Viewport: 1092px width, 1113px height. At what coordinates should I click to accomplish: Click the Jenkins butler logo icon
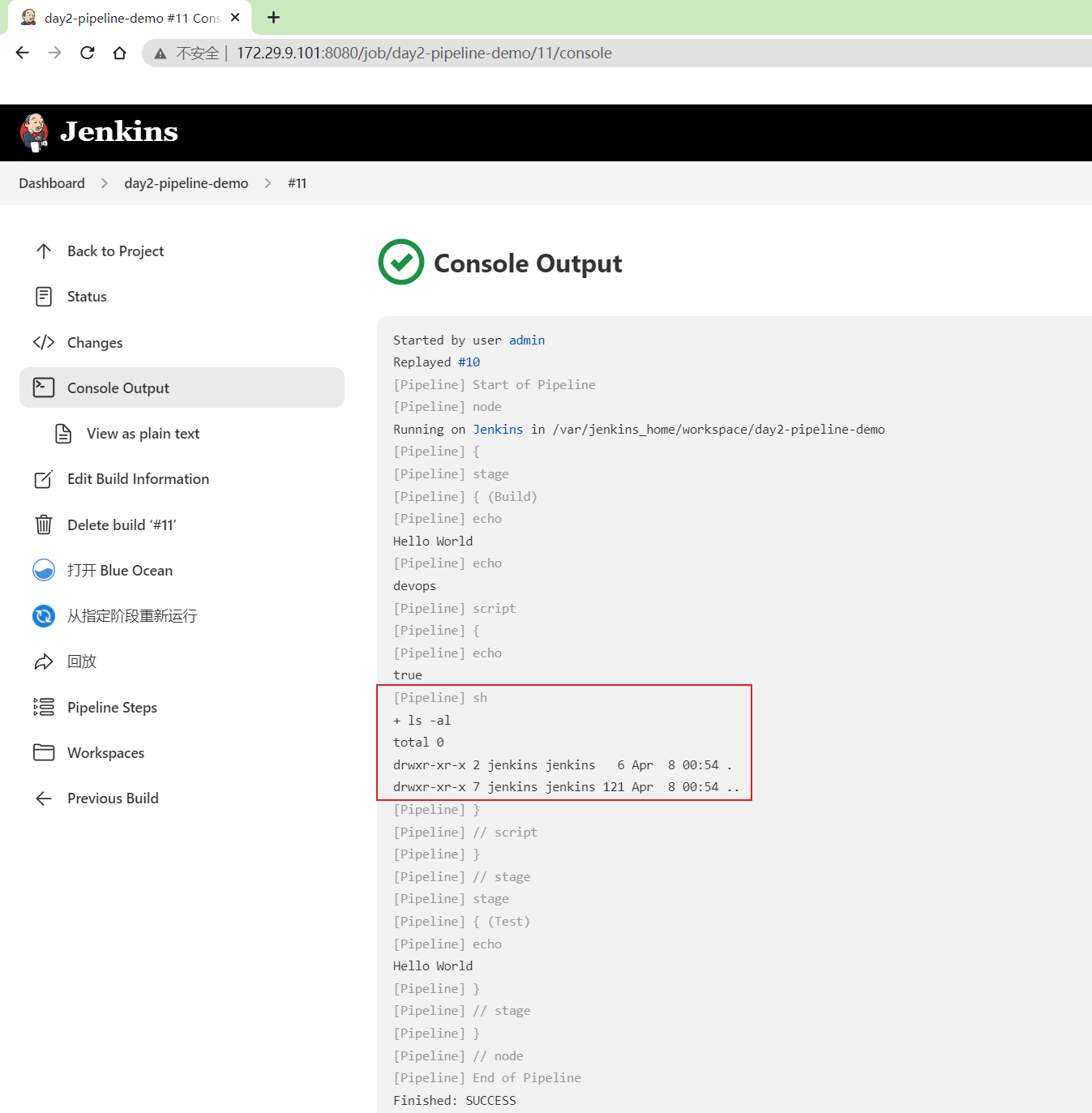click(x=34, y=132)
